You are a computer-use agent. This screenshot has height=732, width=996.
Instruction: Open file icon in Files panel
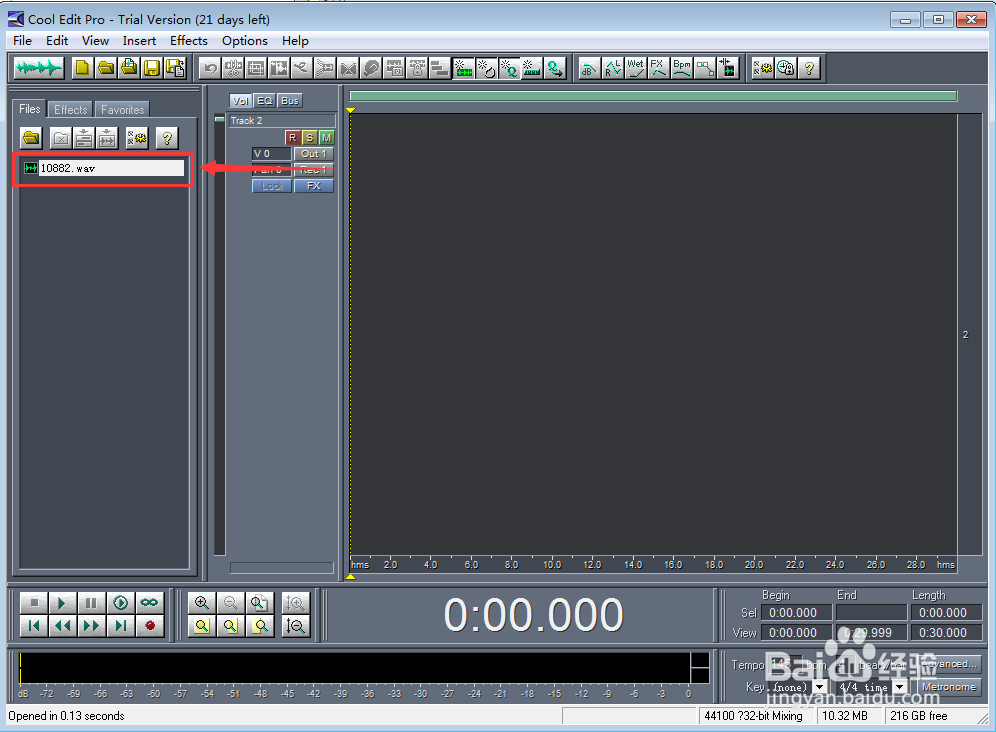point(31,137)
